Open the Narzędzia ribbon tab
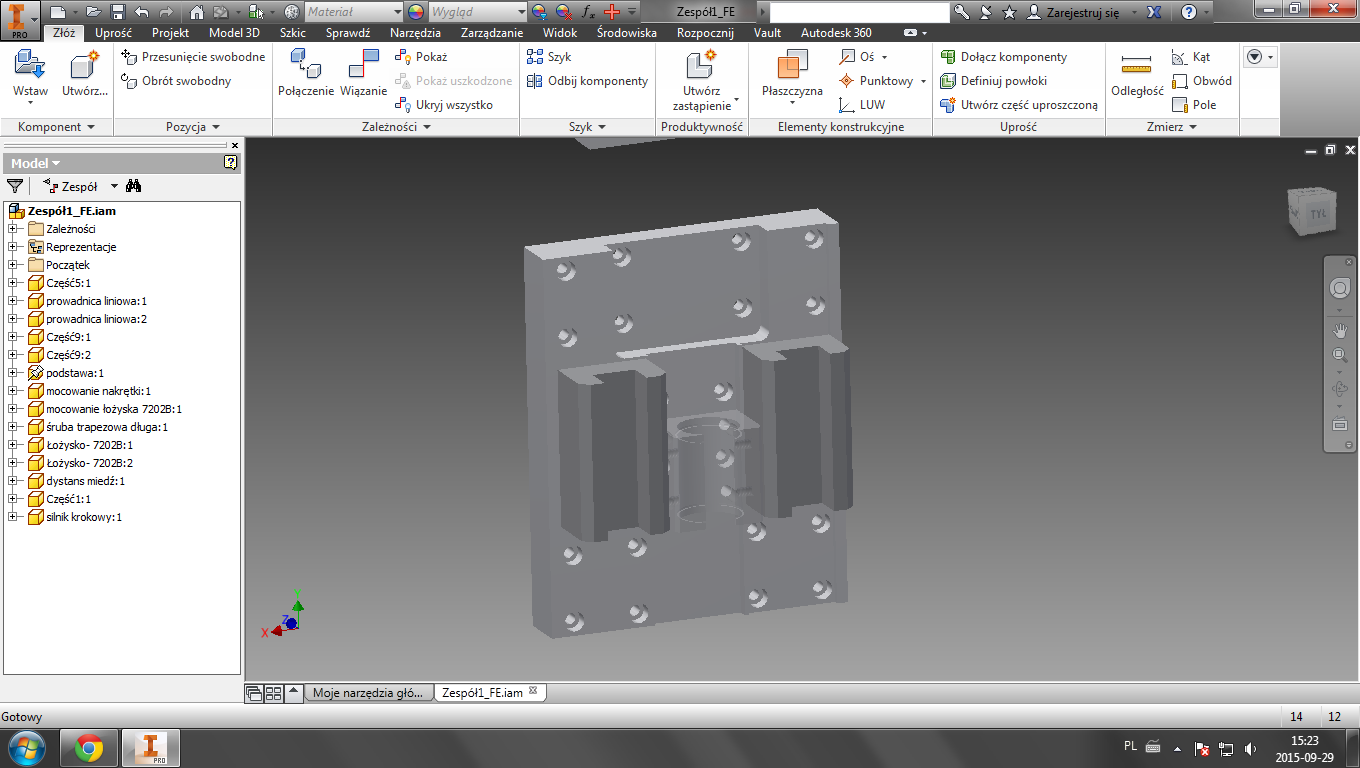The width and height of the screenshot is (1360, 768). point(415,33)
